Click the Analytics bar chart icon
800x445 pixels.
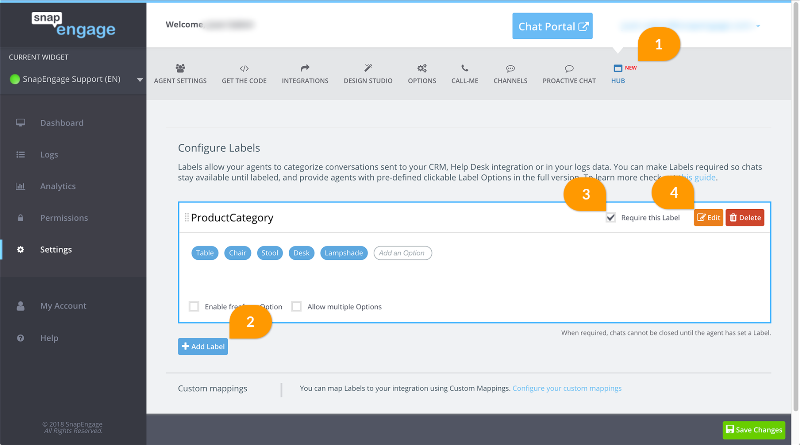pyautogui.click(x=20, y=186)
